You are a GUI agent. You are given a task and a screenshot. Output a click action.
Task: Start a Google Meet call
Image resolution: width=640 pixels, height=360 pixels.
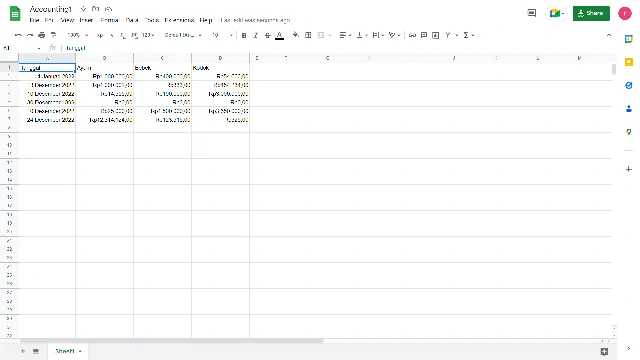pyautogui.click(x=556, y=13)
